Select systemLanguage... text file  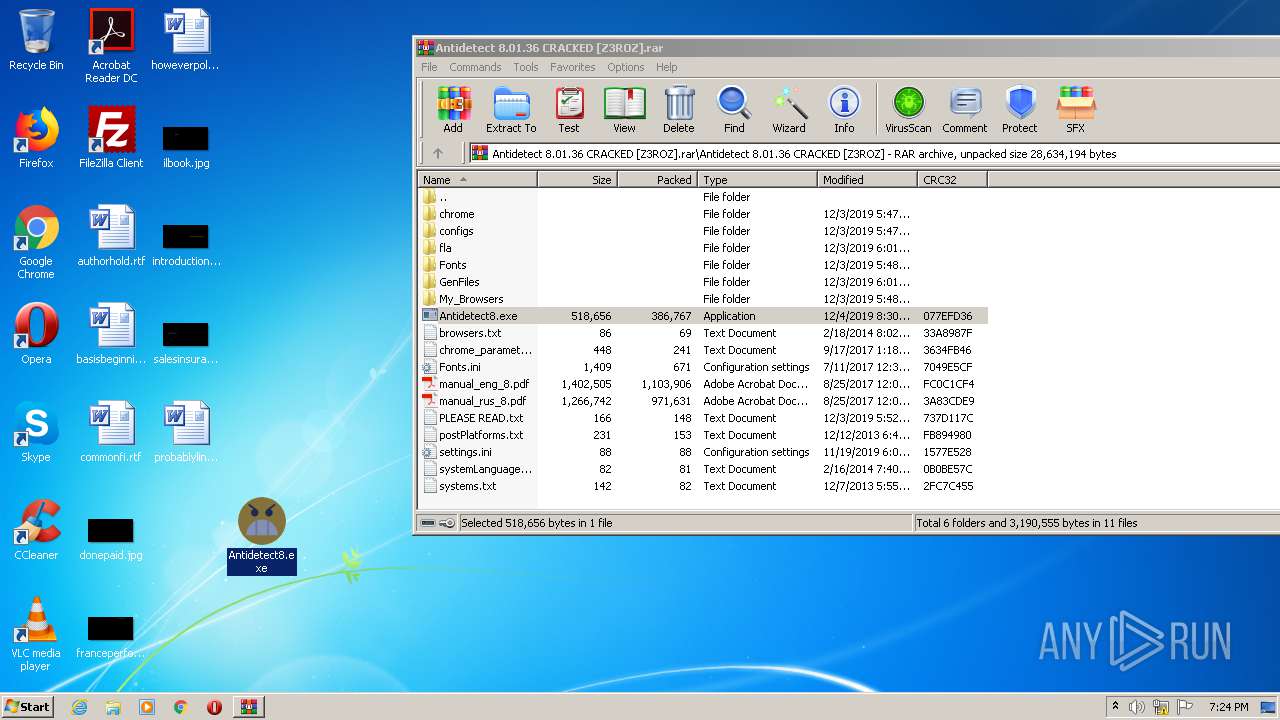702,469
